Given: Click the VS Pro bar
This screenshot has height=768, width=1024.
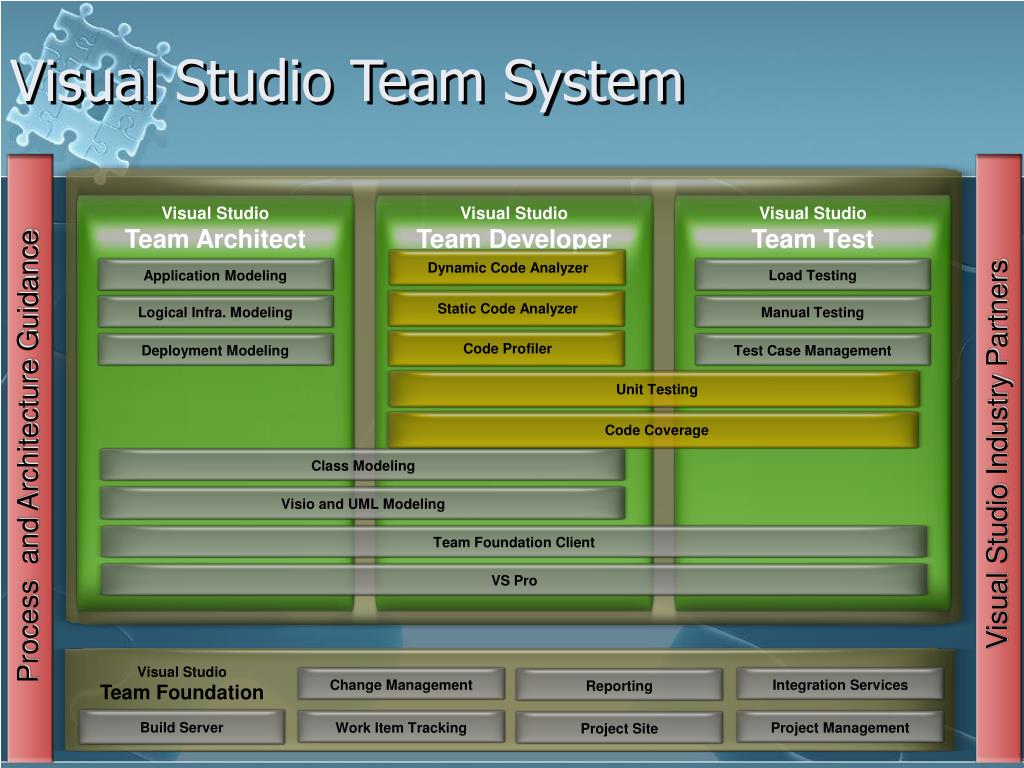Looking at the screenshot, I should coord(514,580).
